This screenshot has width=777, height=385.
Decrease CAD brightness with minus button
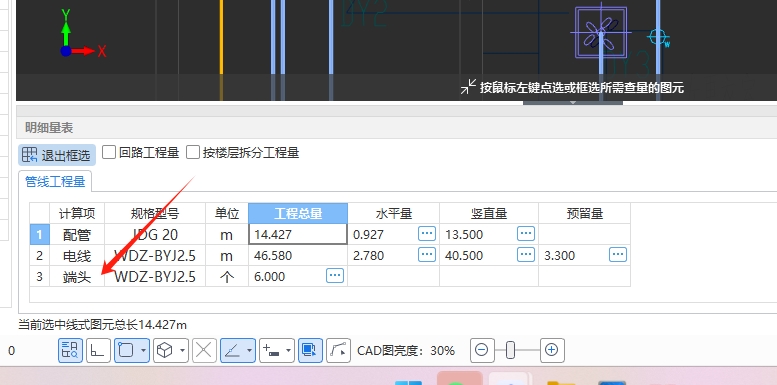(481, 350)
